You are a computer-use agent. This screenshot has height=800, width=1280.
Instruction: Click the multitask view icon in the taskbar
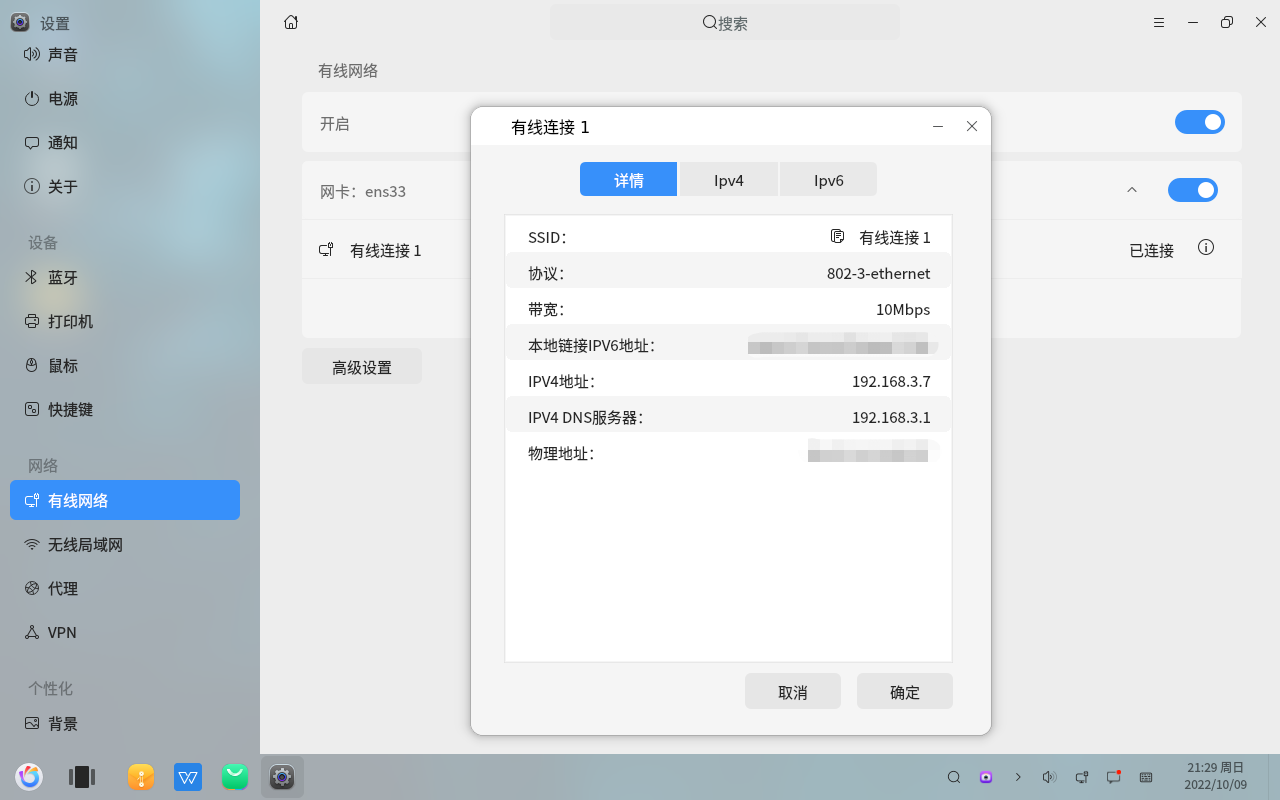click(81, 777)
